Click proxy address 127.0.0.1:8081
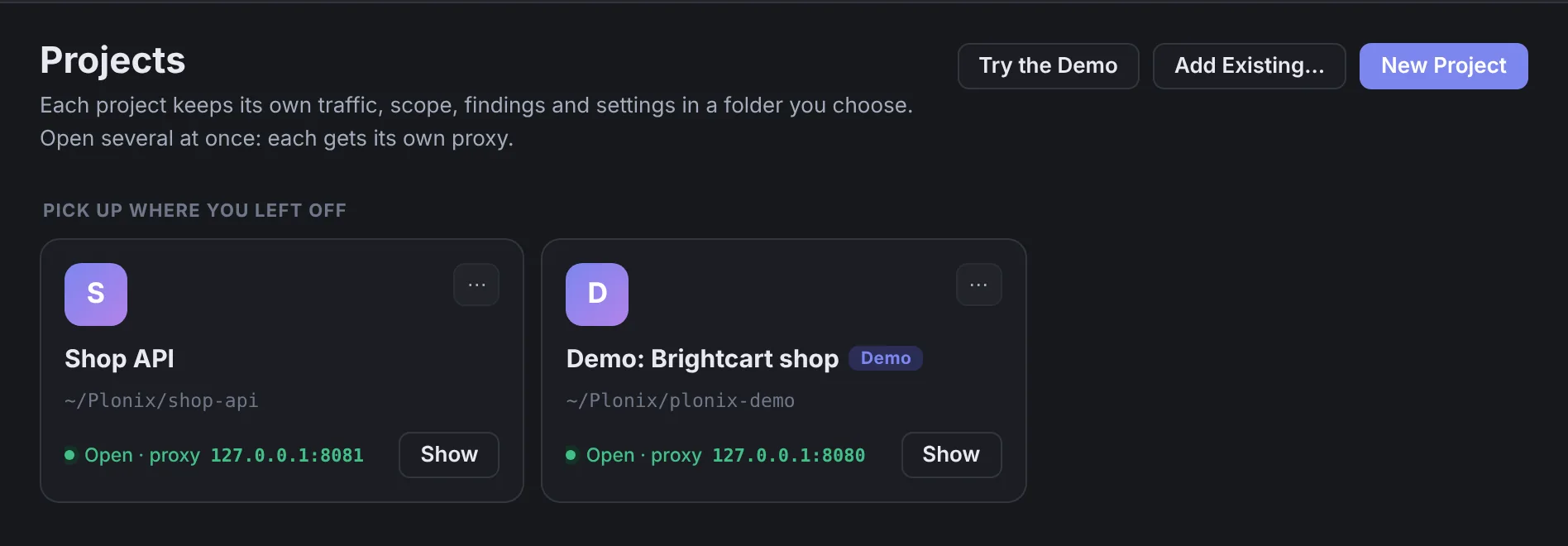Viewport: 1568px width, 546px height. [287, 456]
